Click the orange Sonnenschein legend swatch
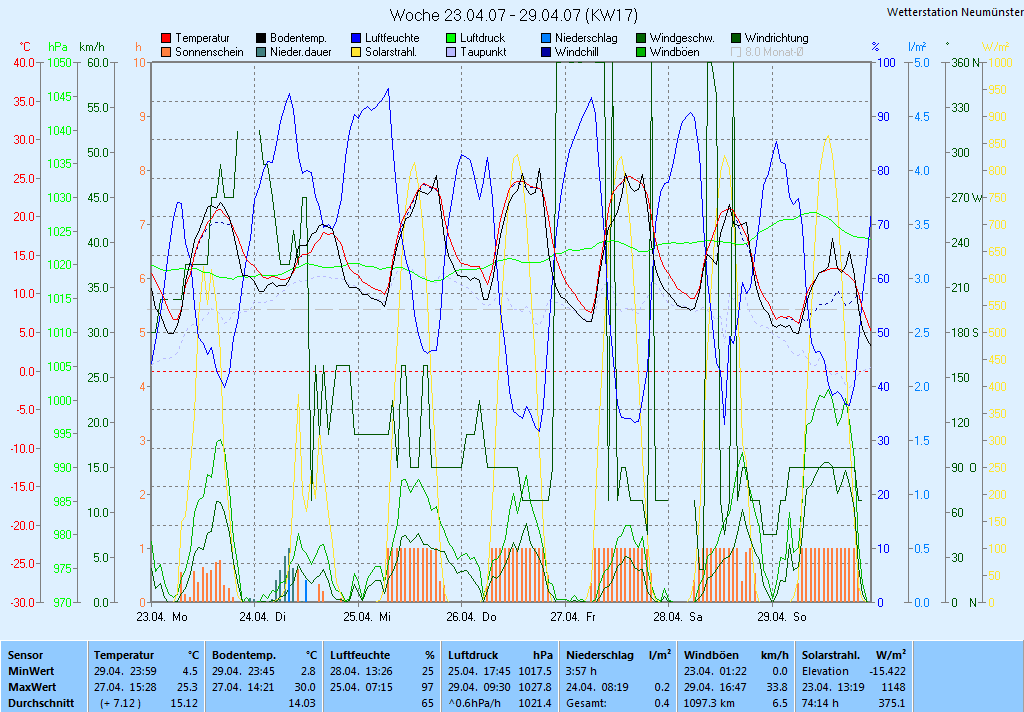 pyautogui.click(x=167, y=52)
